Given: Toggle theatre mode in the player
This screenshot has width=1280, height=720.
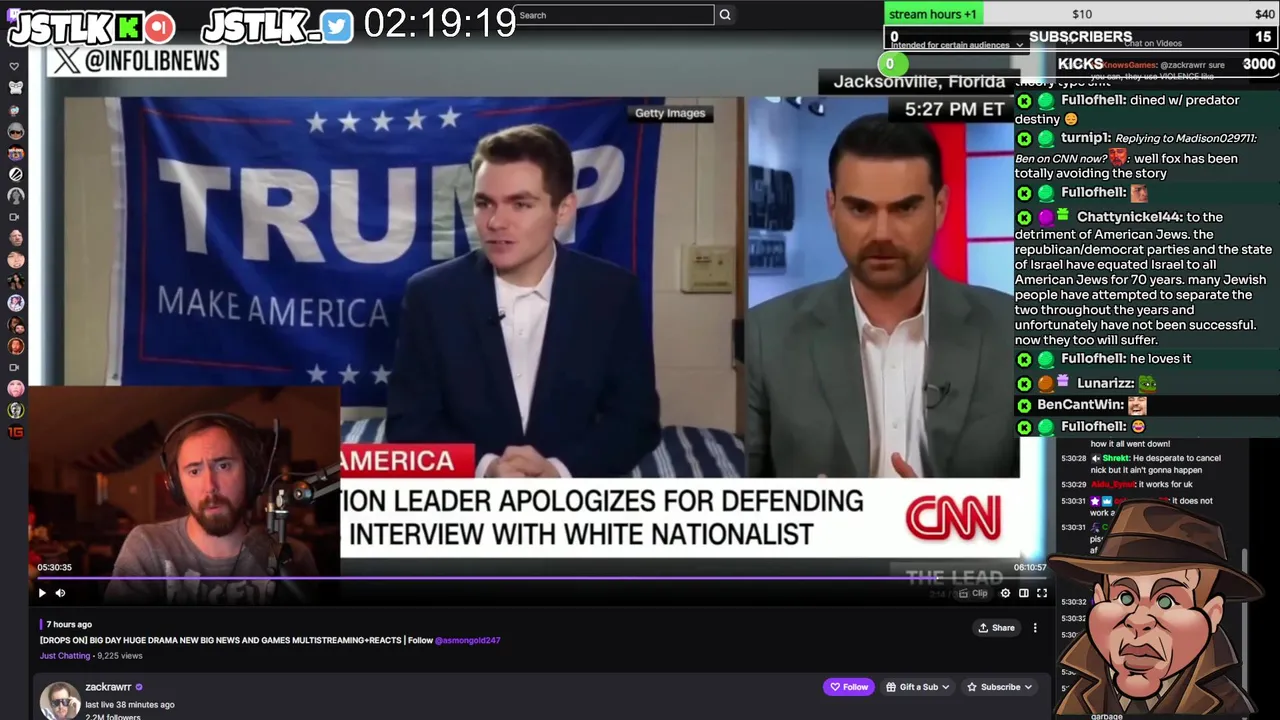Looking at the screenshot, I should click(1023, 593).
